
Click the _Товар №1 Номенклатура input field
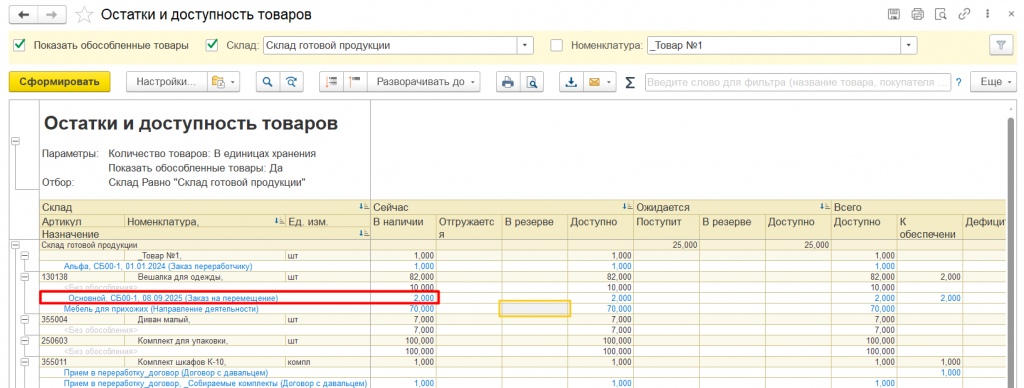tap(775, 46)
